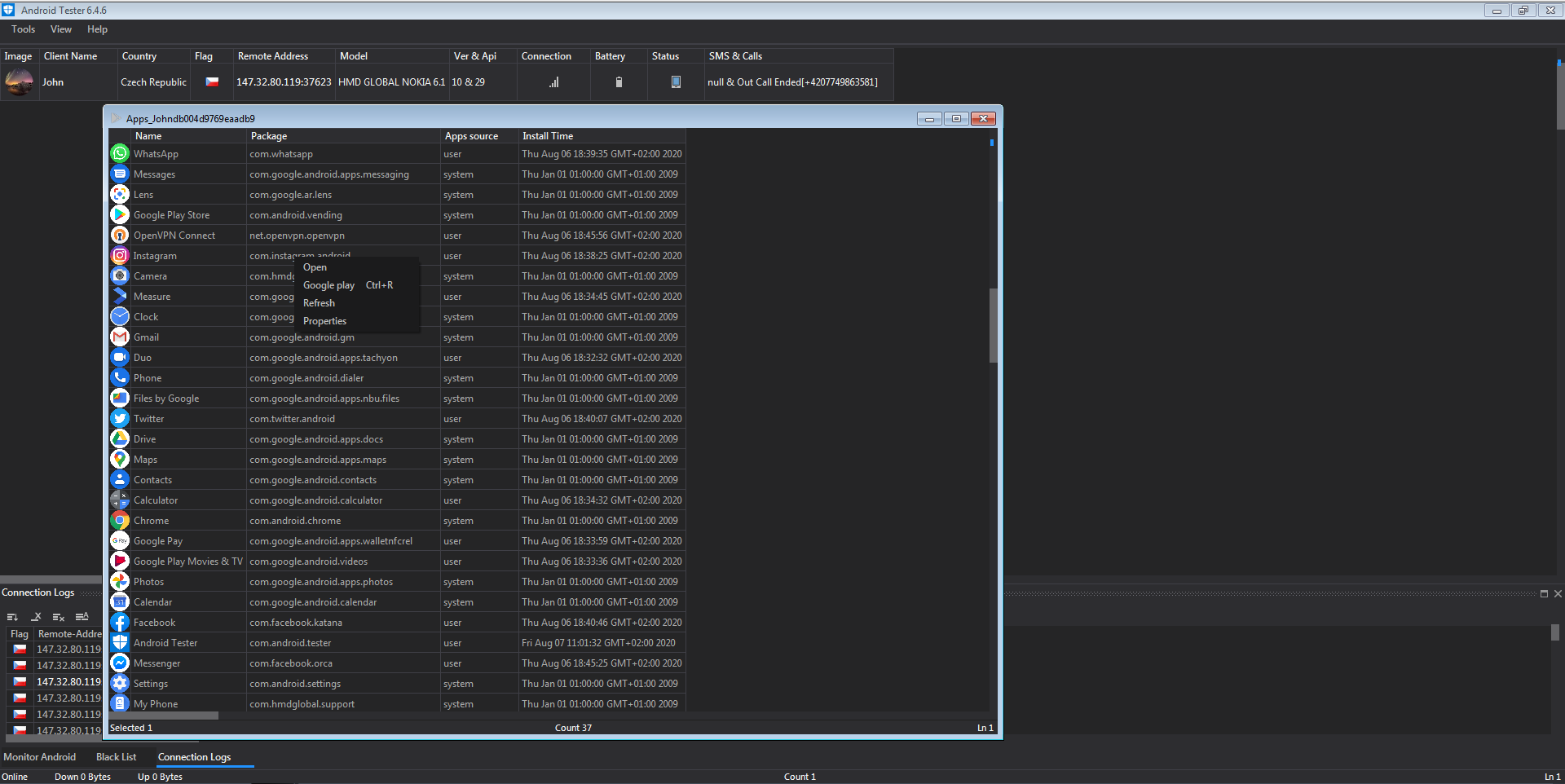Click the Gmail app icon
Image resolution: width=1565 pixels, height=784 pixels.
click(x=120, y=337)
